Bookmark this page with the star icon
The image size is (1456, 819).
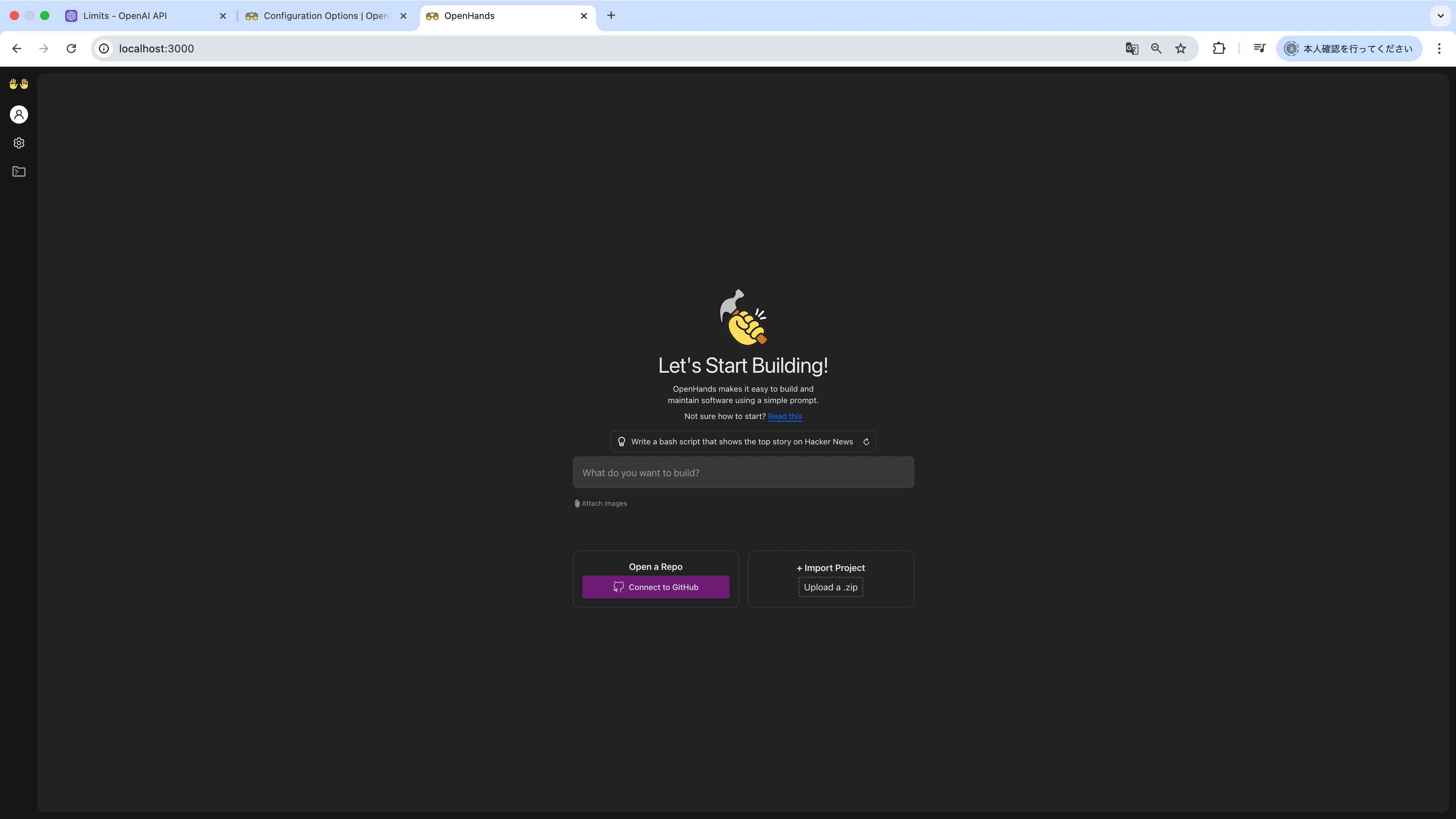click(x=1181, y=49)
